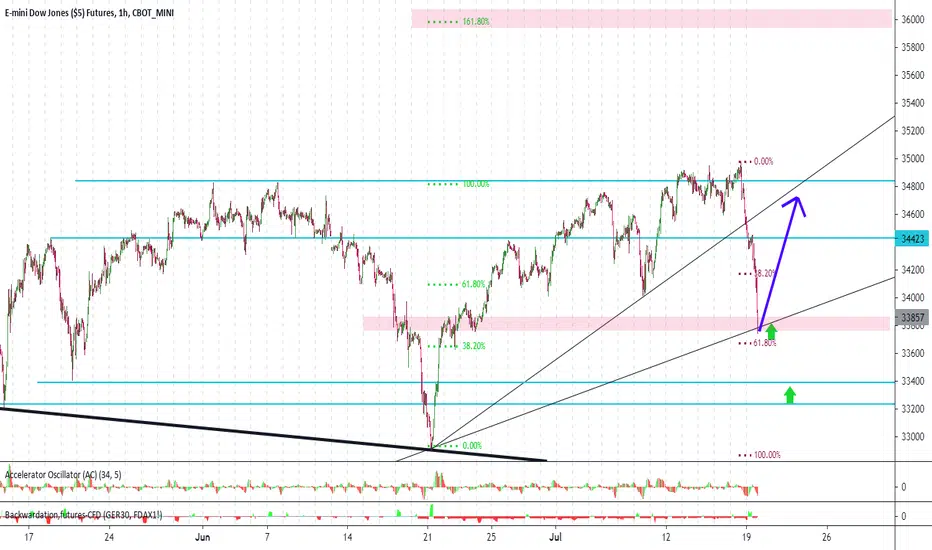Click the 35800 price axis label
Viewport: 932px width, 550px height.
pyautogui.click(x=912, y=47)
